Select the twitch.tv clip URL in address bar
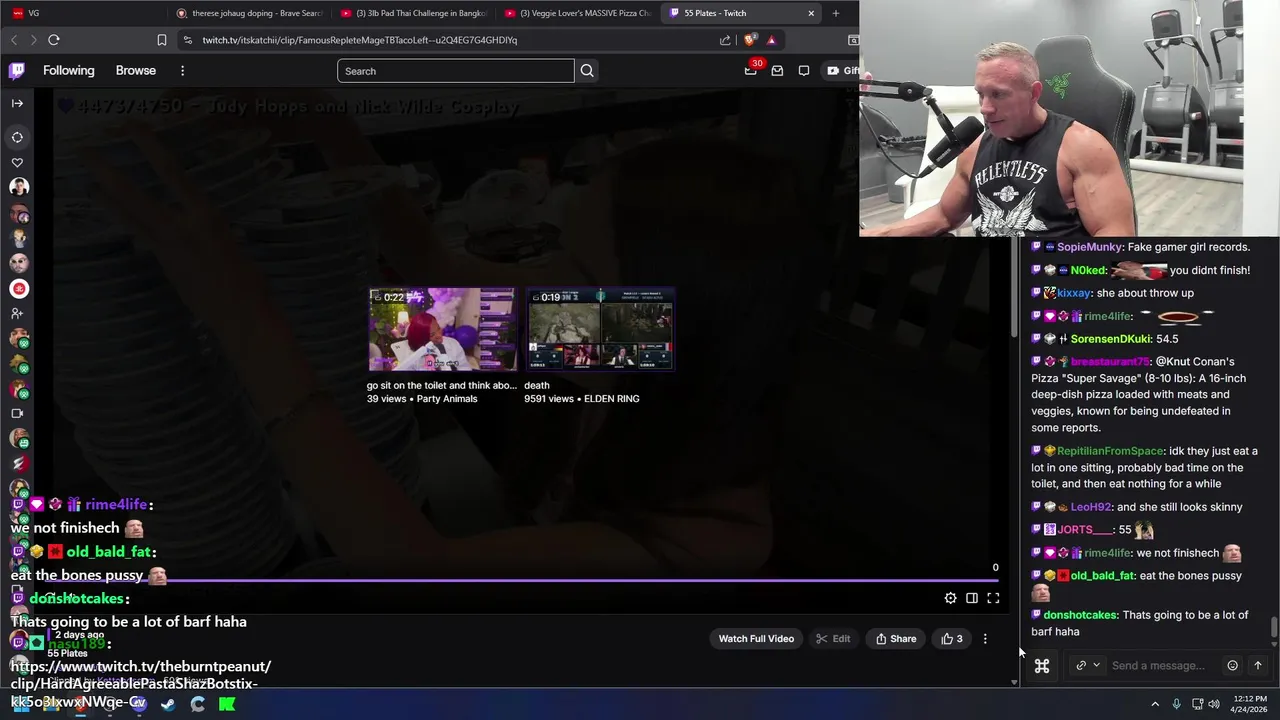1280x720 pixels. (x=360, y=40)
